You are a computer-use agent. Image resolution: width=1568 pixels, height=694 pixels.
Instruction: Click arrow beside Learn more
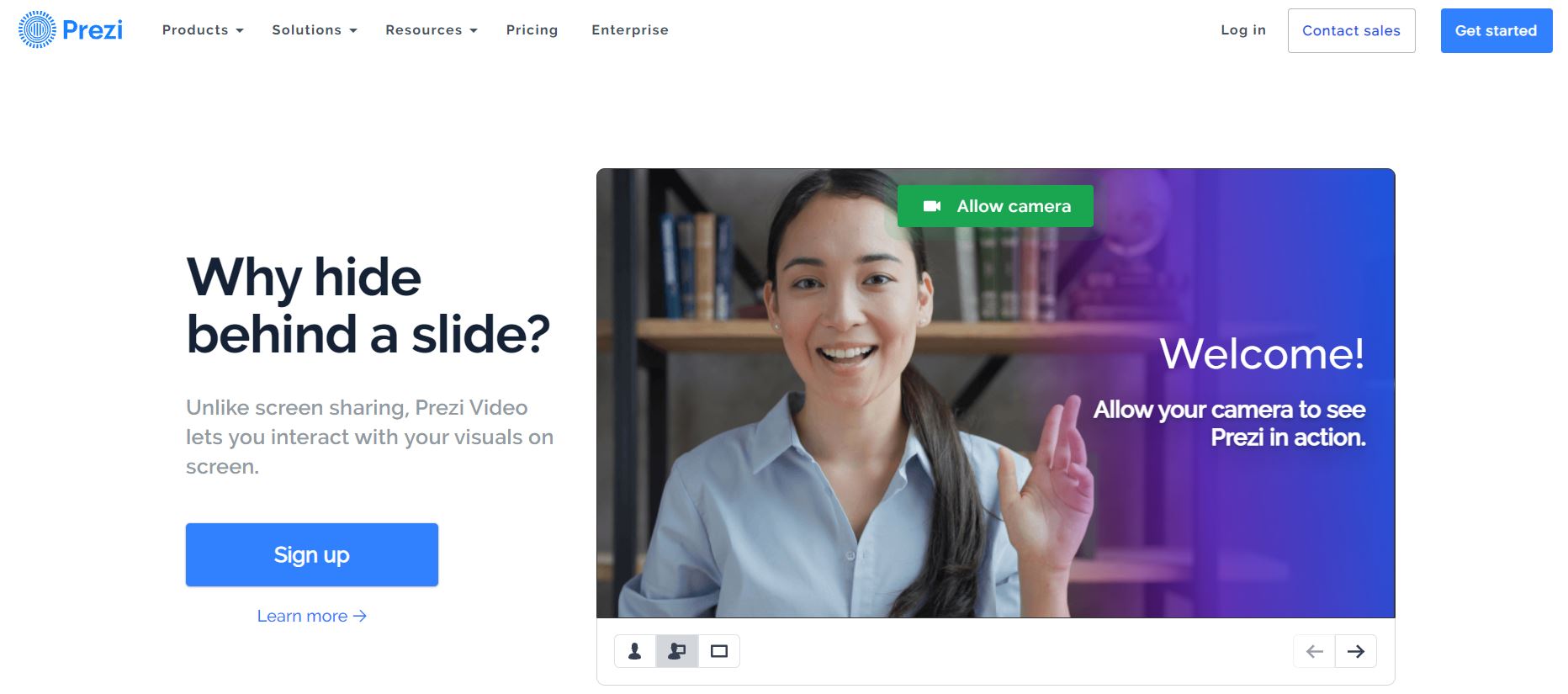[x=360, y=616]
